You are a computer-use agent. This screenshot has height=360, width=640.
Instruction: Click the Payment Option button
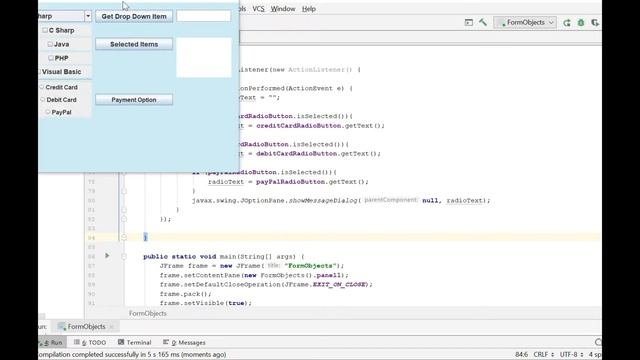coord(134,100)
